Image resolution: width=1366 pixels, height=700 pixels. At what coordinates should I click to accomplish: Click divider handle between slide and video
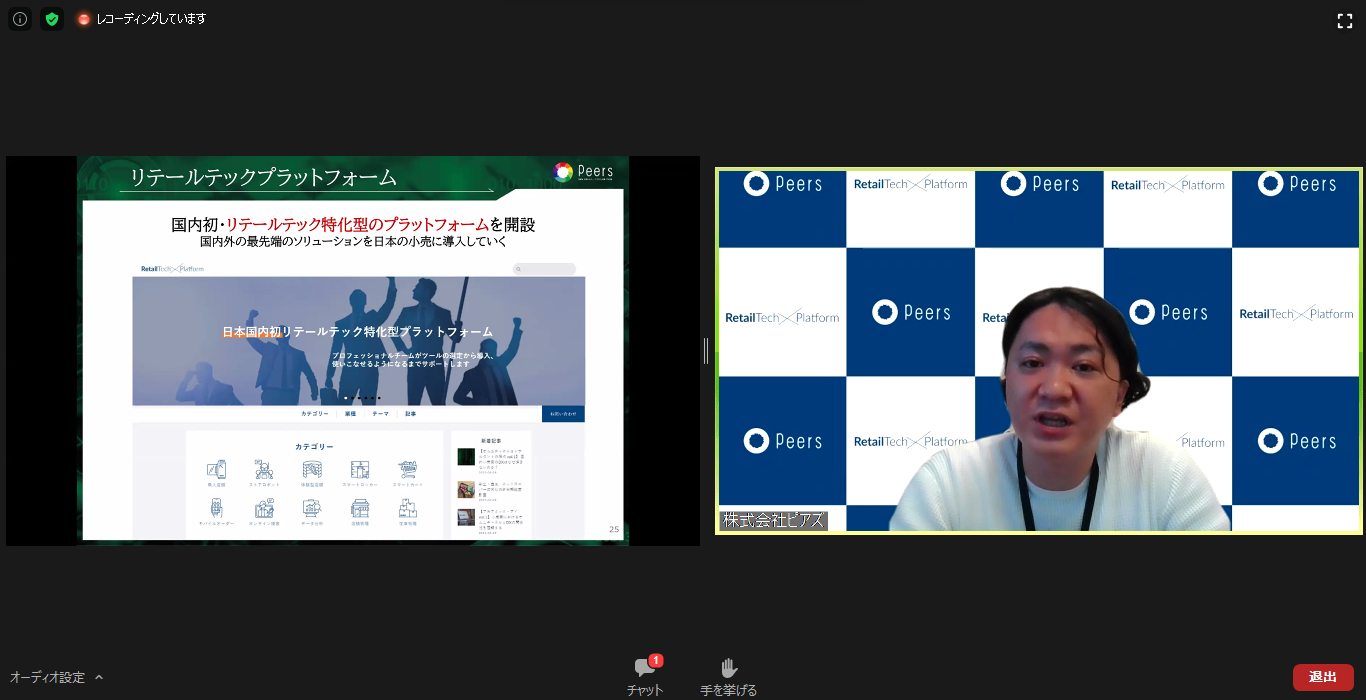coord(706,351)
